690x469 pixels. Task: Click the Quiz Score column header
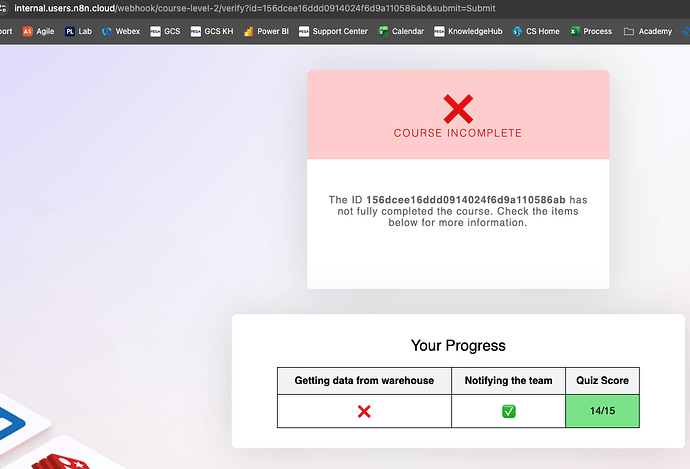tap(602, 381)
